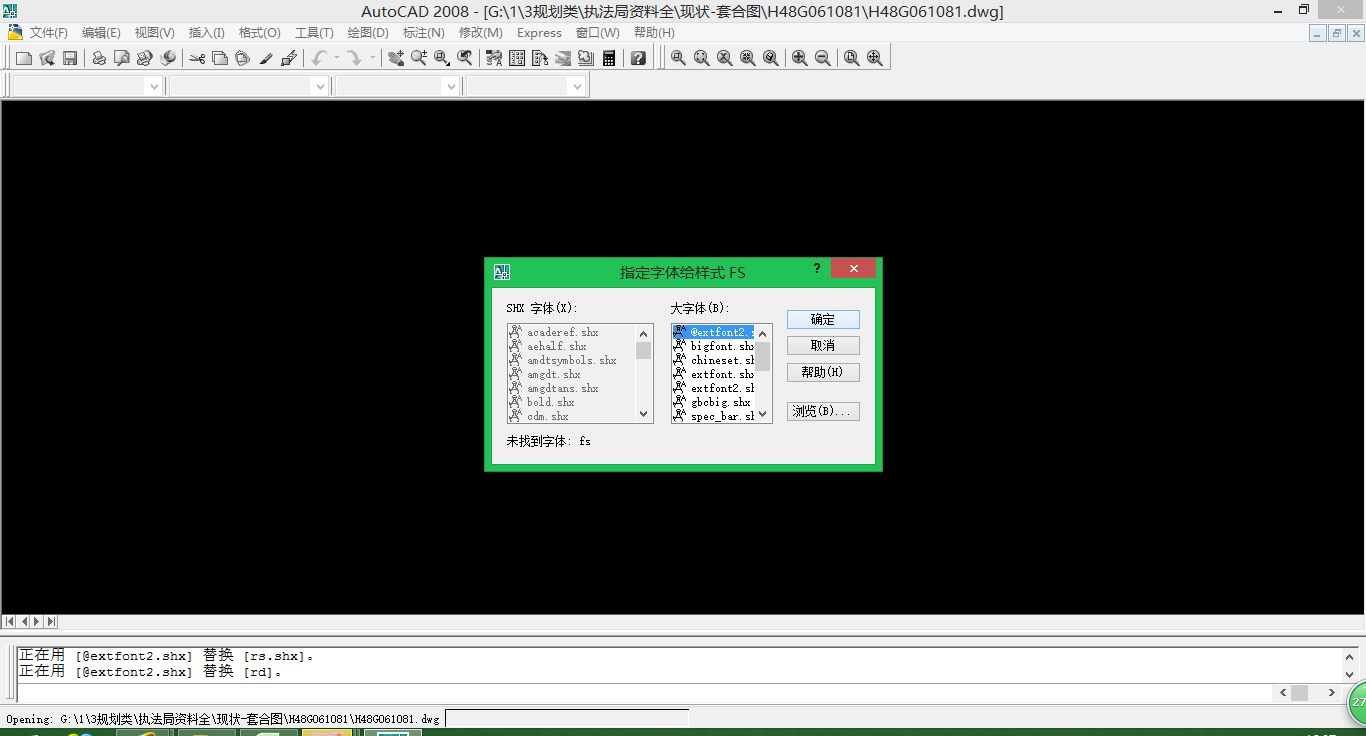Open the 编辑(E) menu
This screenshot has height=736, width=1366.
[101, 33]
